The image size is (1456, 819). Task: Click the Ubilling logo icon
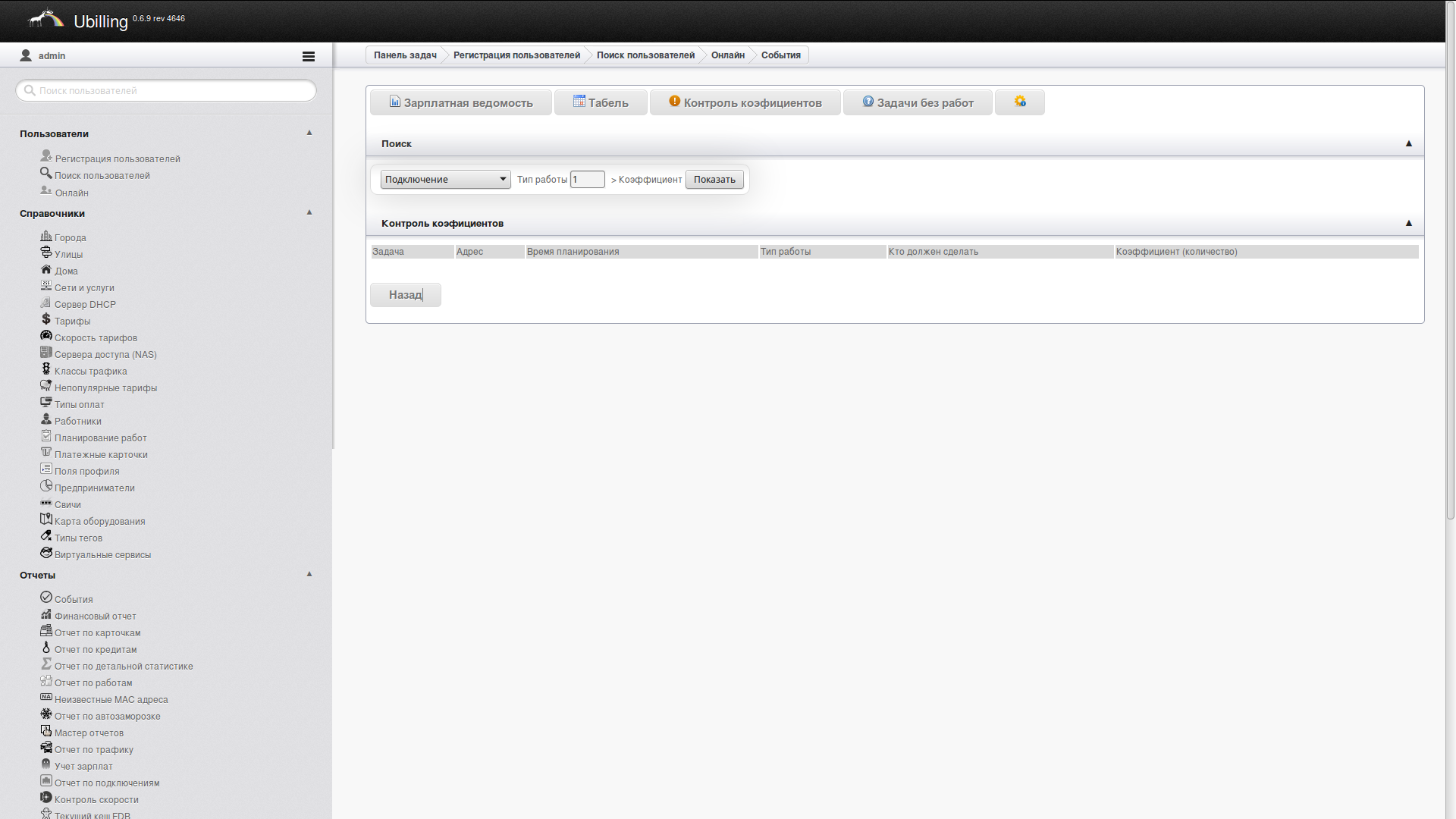pyautogui.click(x=46, y=18)
